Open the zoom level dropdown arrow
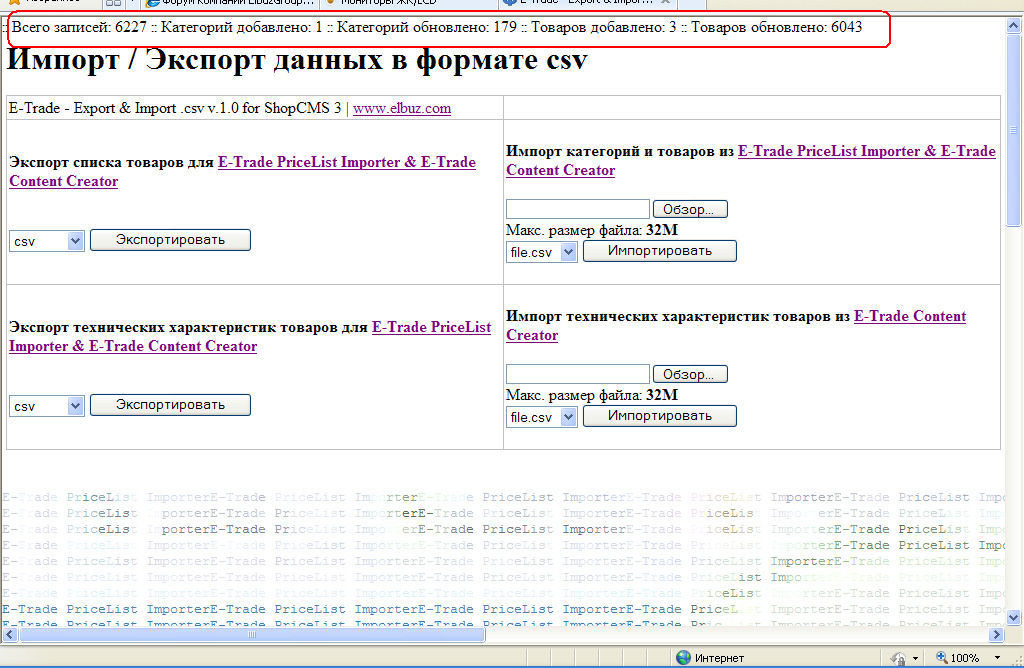1024x668 pixels. click(997, 658)
